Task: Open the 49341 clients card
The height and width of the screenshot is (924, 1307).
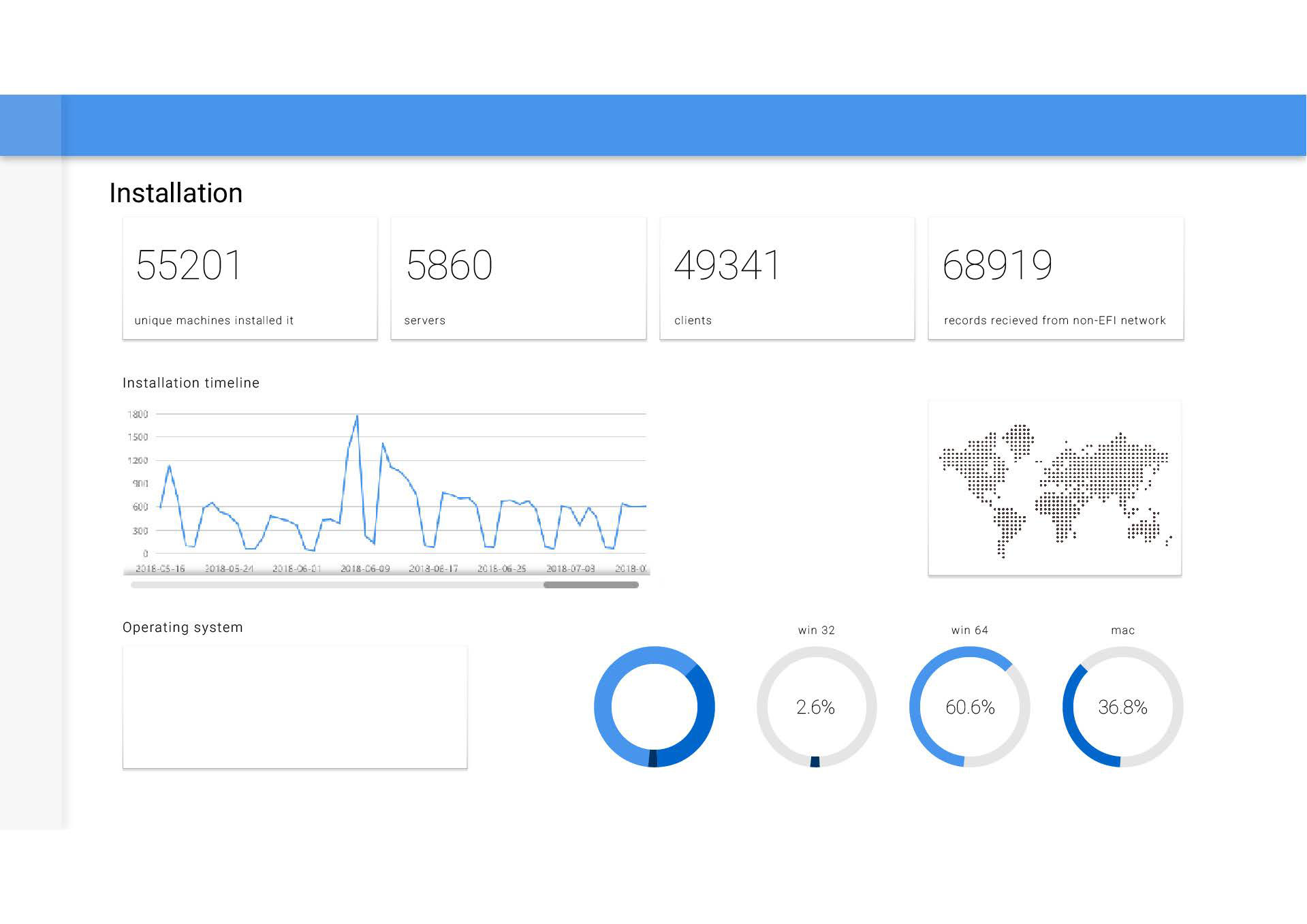Action: tap(787, 278)
